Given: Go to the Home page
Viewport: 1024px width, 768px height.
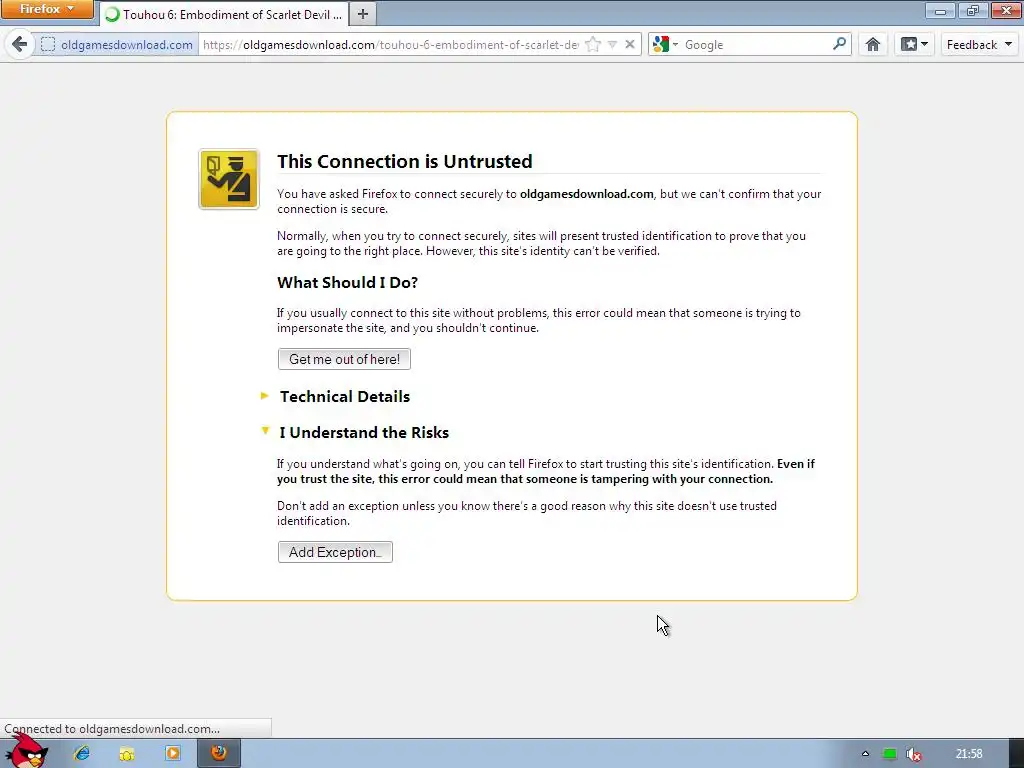Looking at the screenshot, I should point(873,44).
